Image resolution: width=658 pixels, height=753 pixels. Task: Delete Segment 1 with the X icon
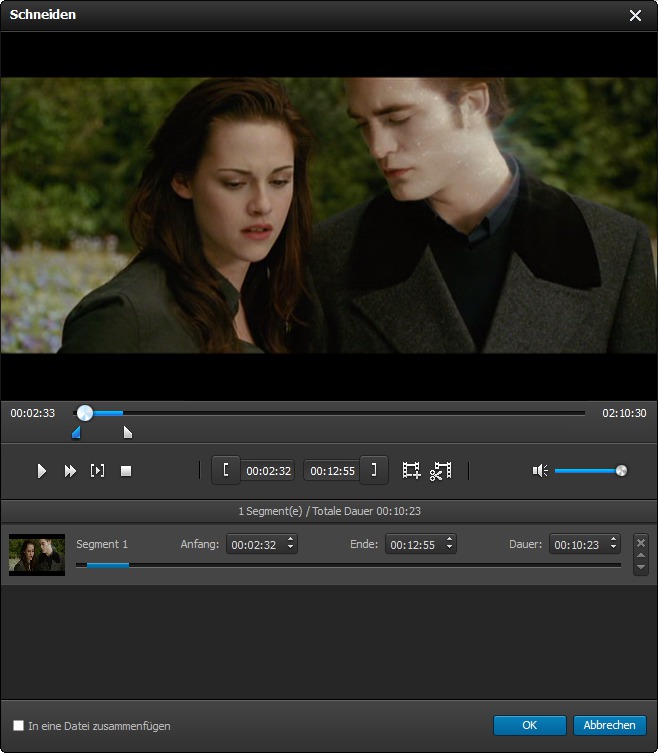[x=641, y=543]
